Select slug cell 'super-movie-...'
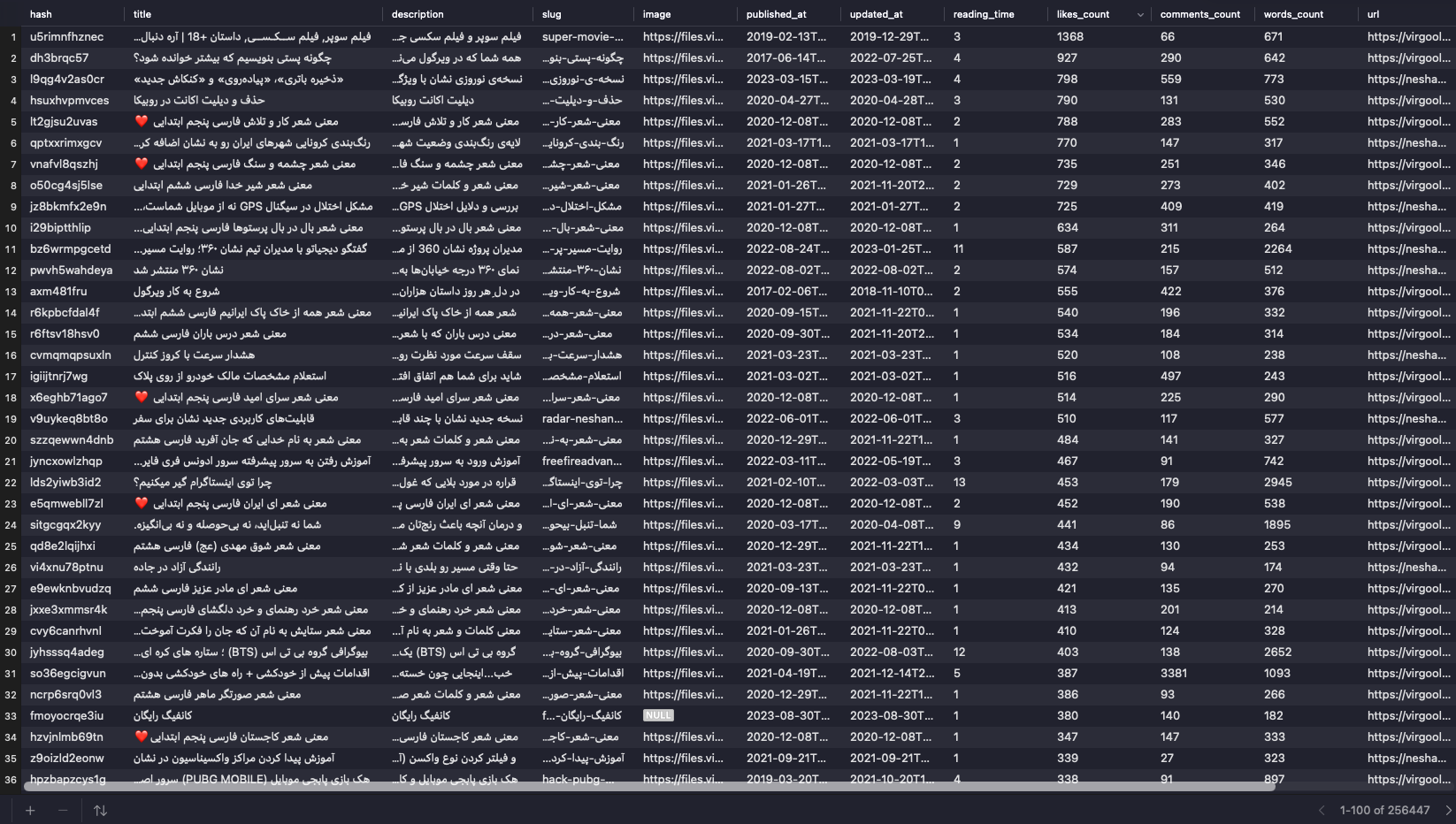 click(x=585, y=37)
